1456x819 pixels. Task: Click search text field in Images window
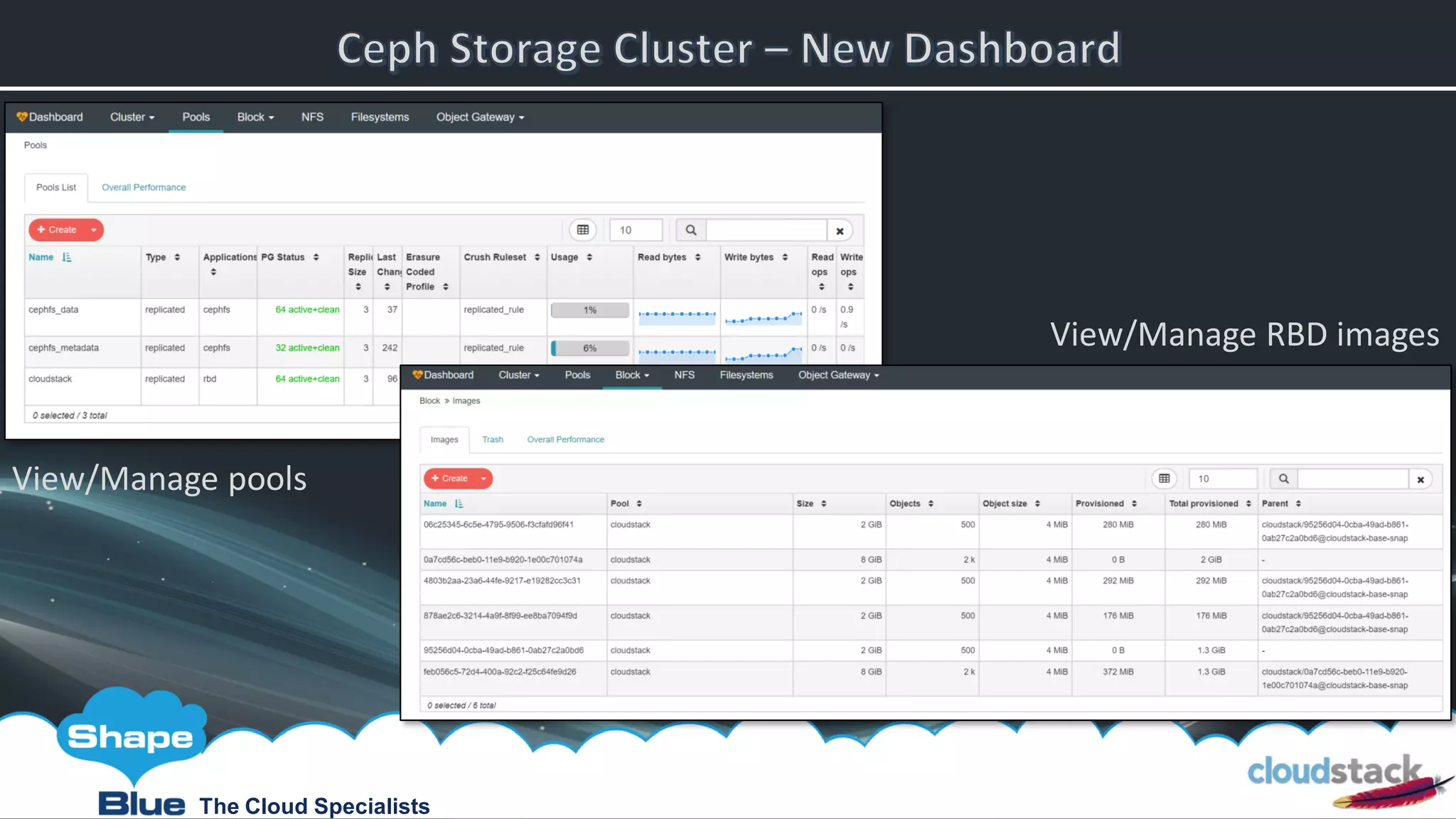1353,478
